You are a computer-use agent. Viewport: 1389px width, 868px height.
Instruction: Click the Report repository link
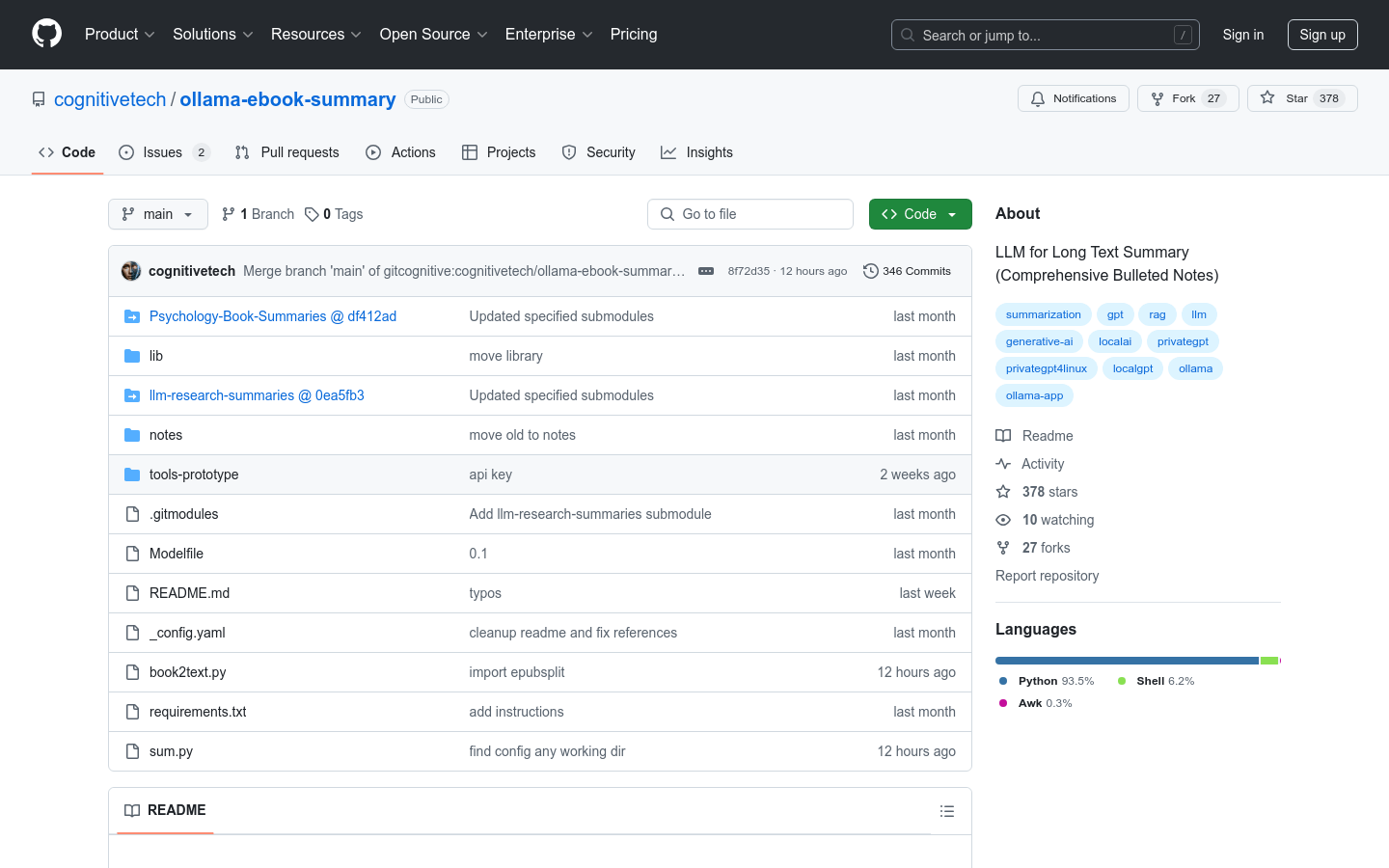pos(1047,576)
